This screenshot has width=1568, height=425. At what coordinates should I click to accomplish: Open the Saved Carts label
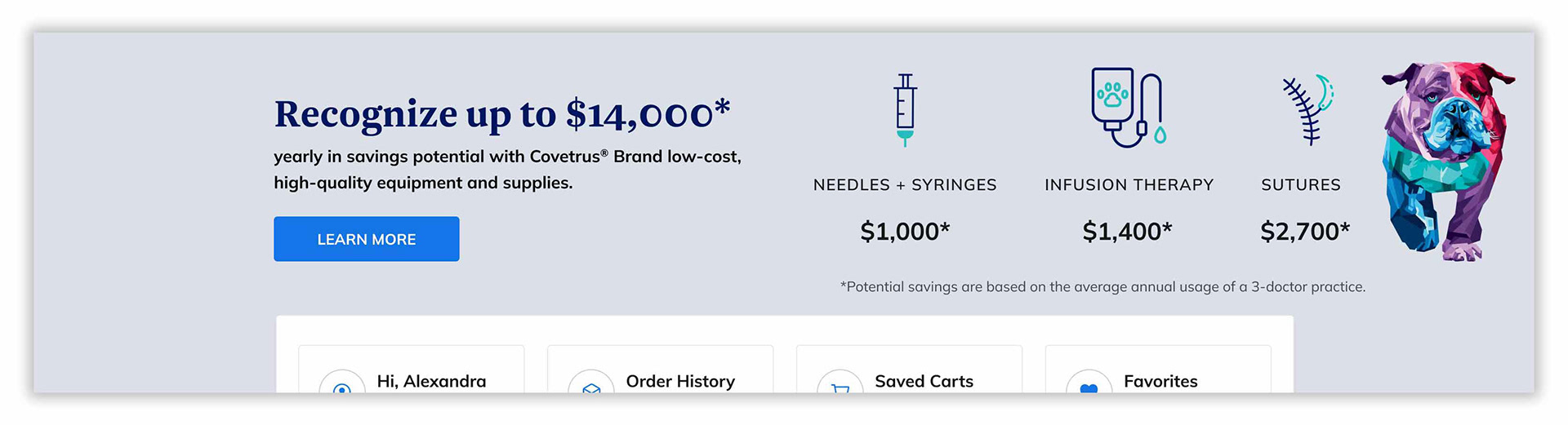[x=924, y=381]
